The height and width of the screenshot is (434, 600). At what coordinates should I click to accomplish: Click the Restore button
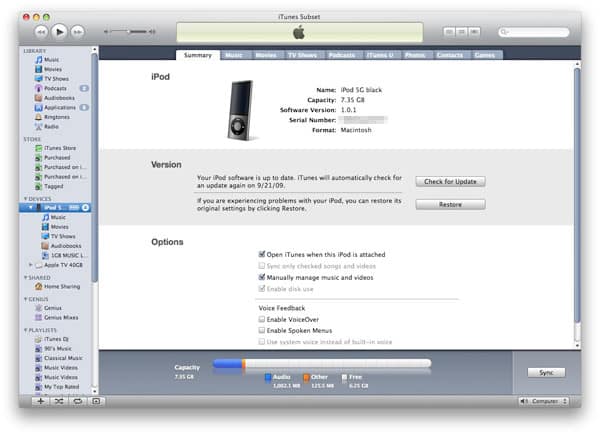coord(450,205)
